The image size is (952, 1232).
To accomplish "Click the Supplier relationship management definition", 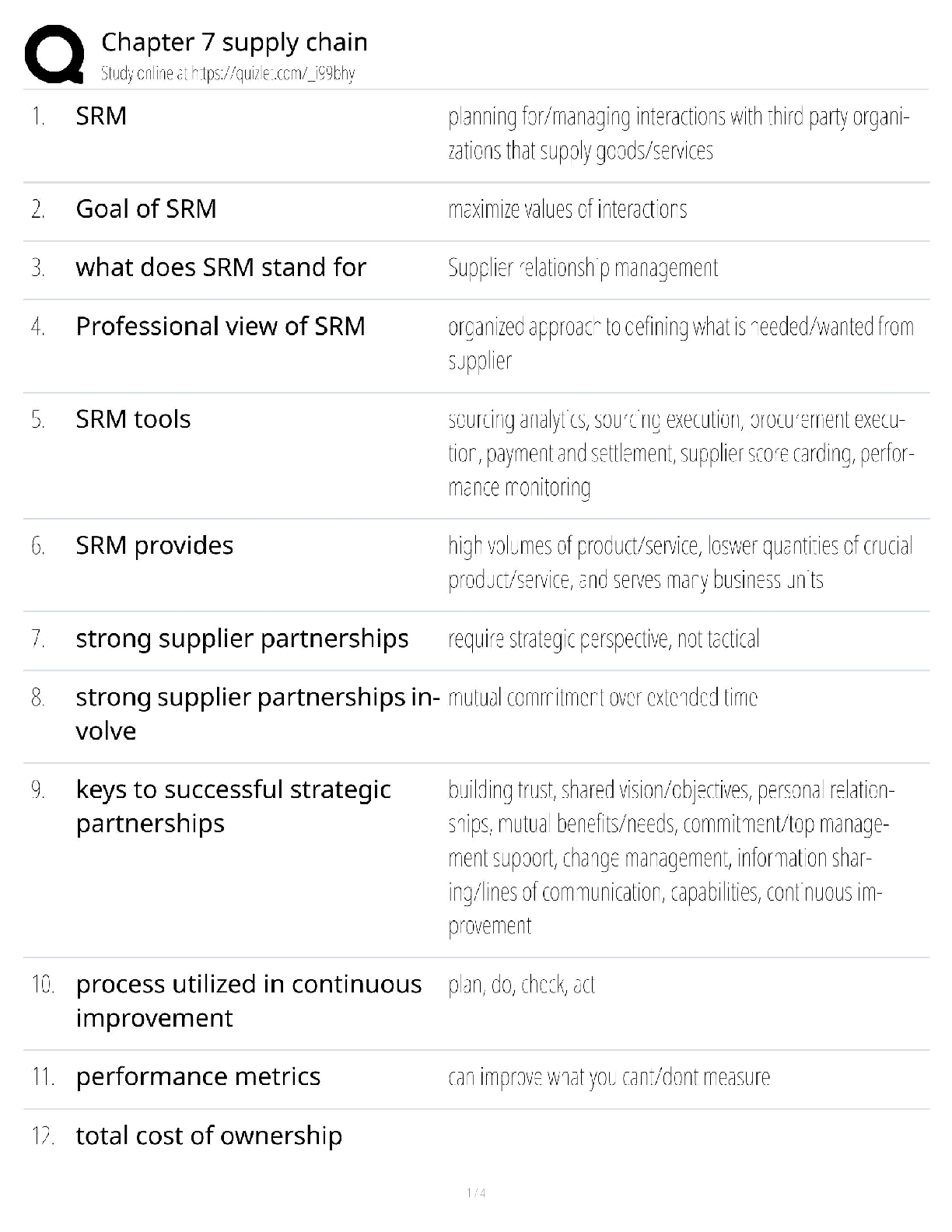I will pos(583,268).
